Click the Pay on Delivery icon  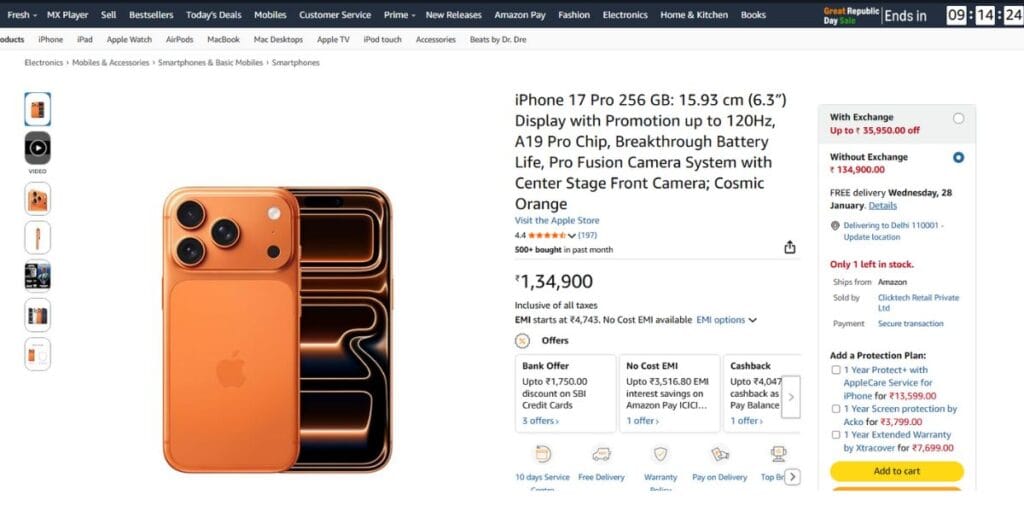point(719,454)
